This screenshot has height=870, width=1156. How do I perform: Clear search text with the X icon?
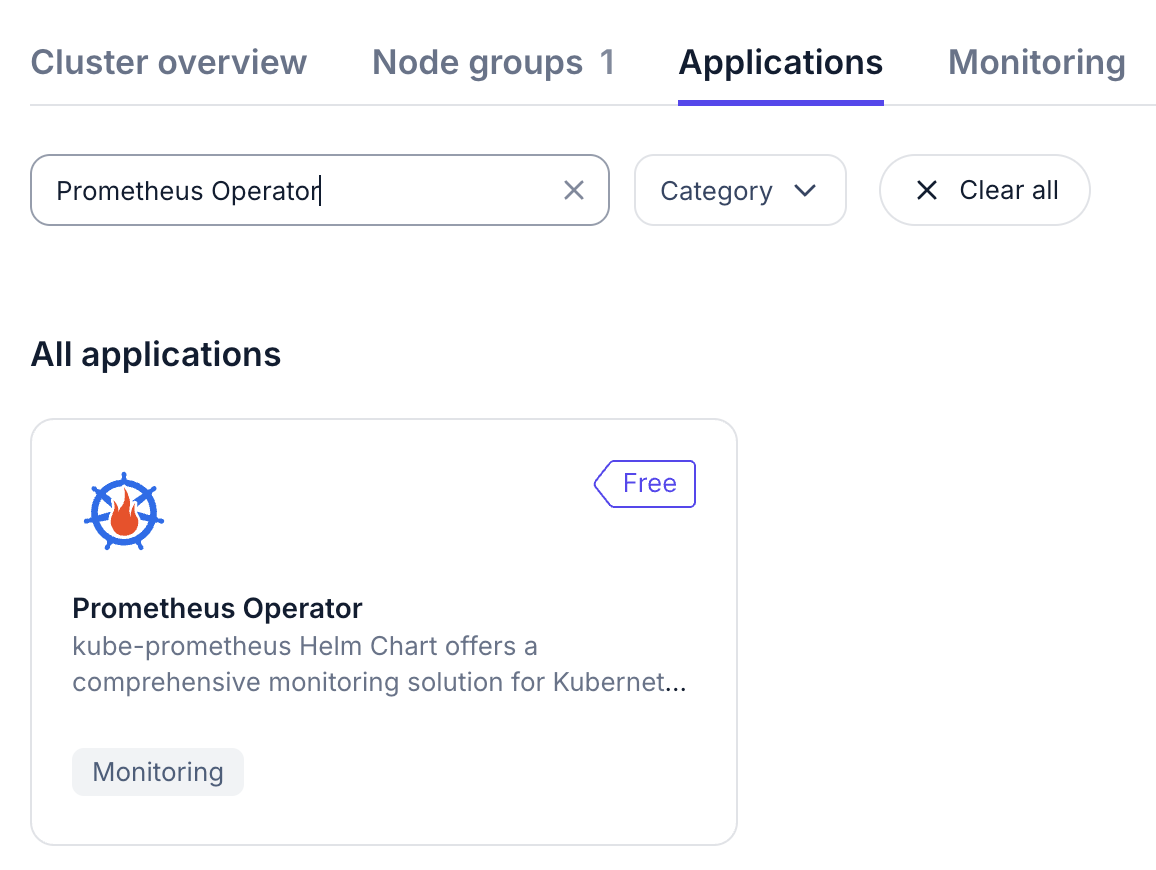[573, 190]
